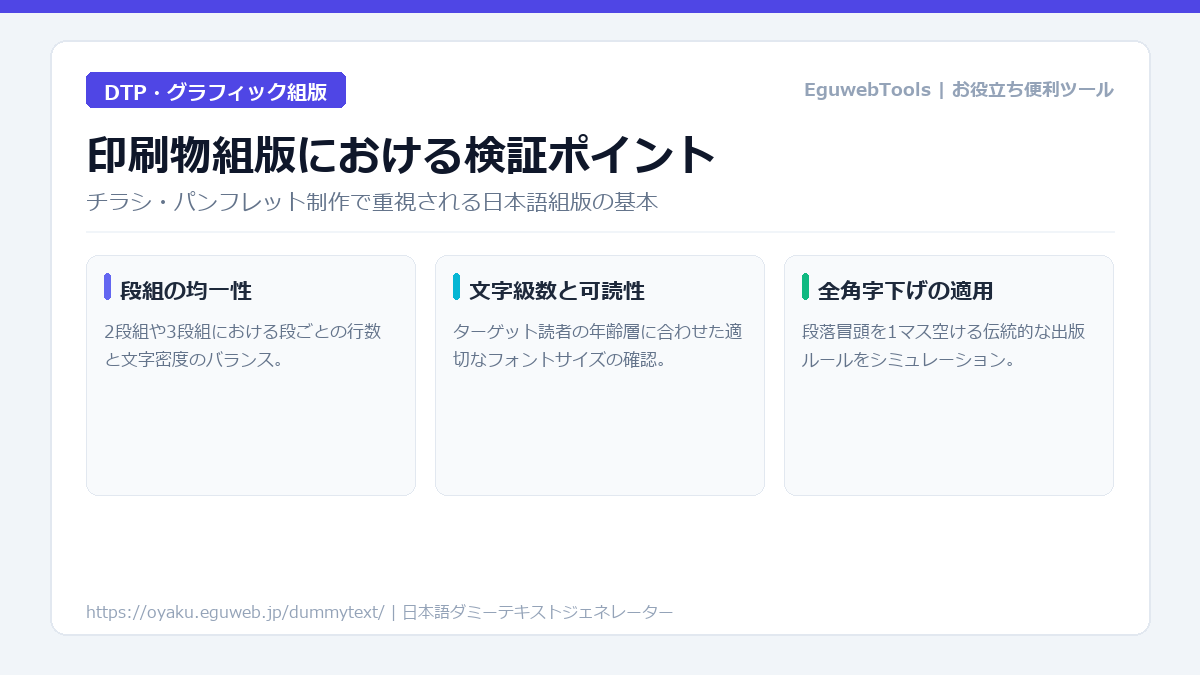Select the heading 印刷物組版における検証ポイント

point(401,155)
